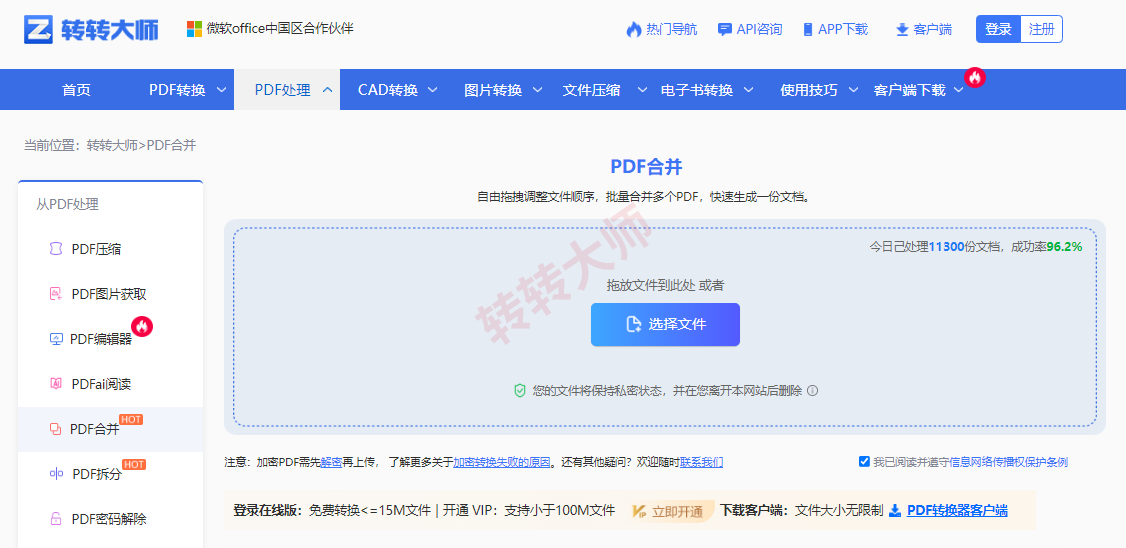This screenshot has width=1126, height=548.
Task: Click the Microsoft office partner logo
Action: tap(195, 29)
